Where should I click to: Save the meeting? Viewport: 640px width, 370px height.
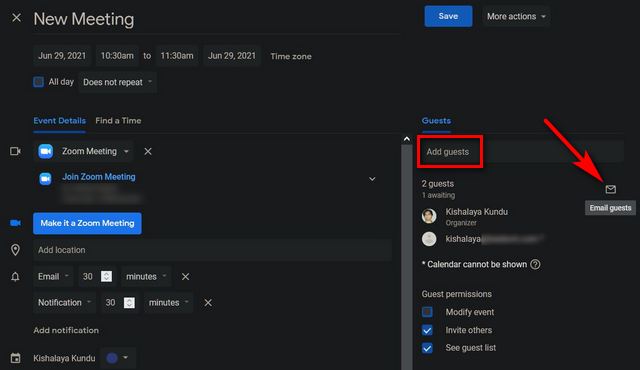coord(448,16)
